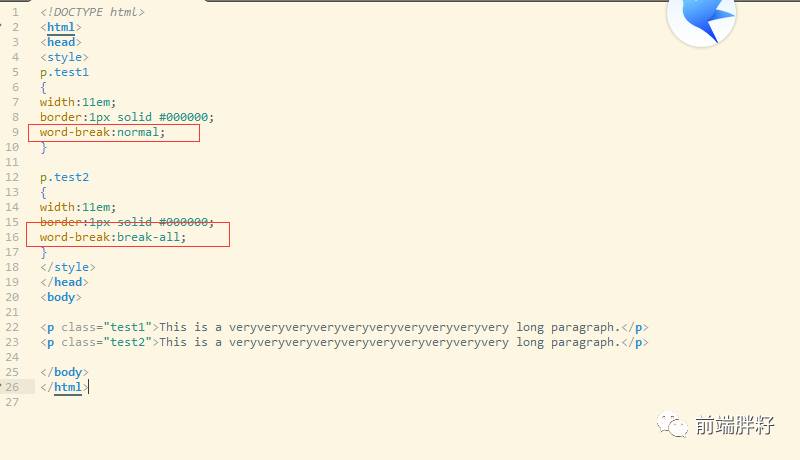Click the "#000000" color value on line 8
Screen dimensions: 800x460
point(184,117)
